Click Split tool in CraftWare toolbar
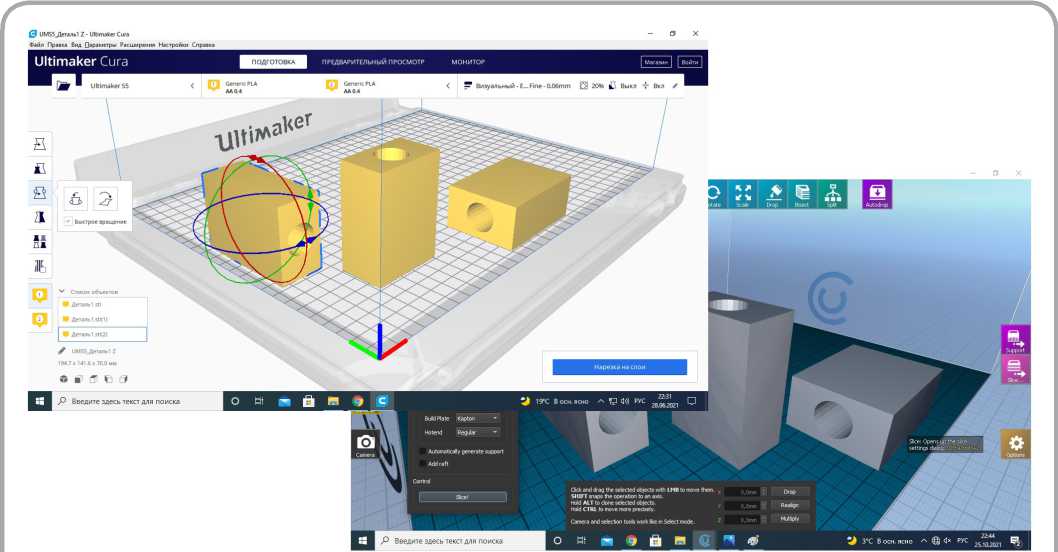This screenshot has height=552, width=1058. (x=832, y=194)
